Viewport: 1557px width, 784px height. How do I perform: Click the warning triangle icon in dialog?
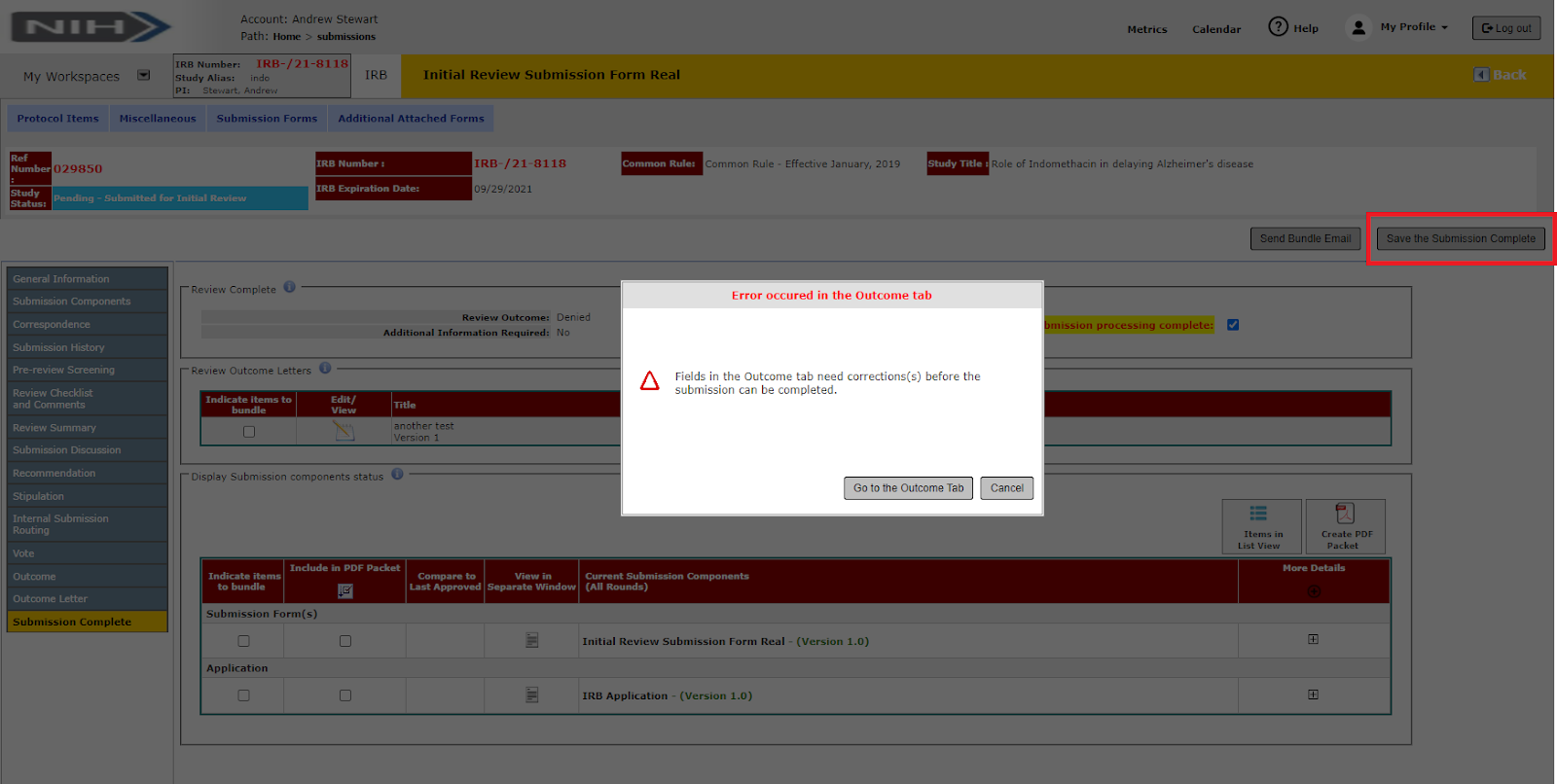(650, 381)
